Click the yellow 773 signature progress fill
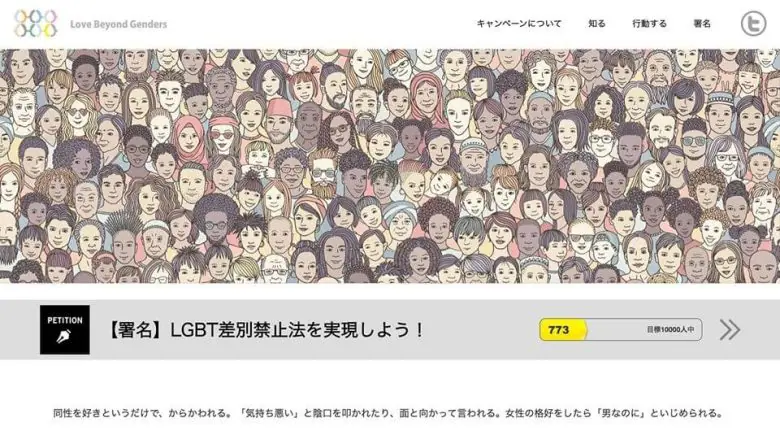 563,329
